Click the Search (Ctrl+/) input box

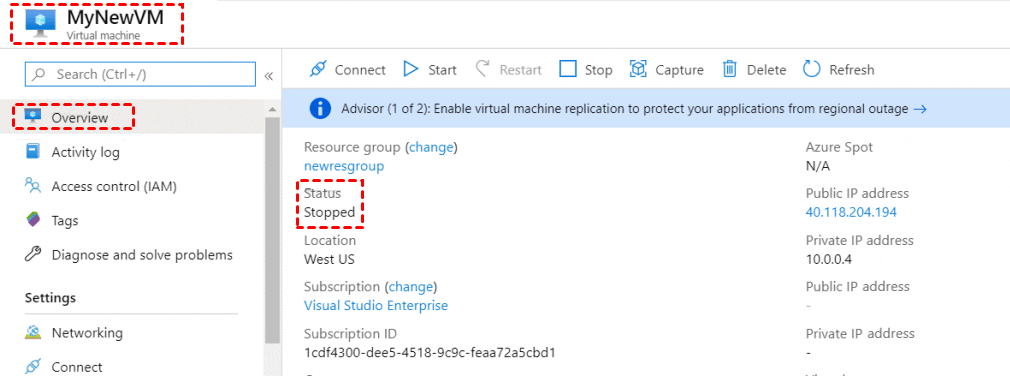pos(140,75)
